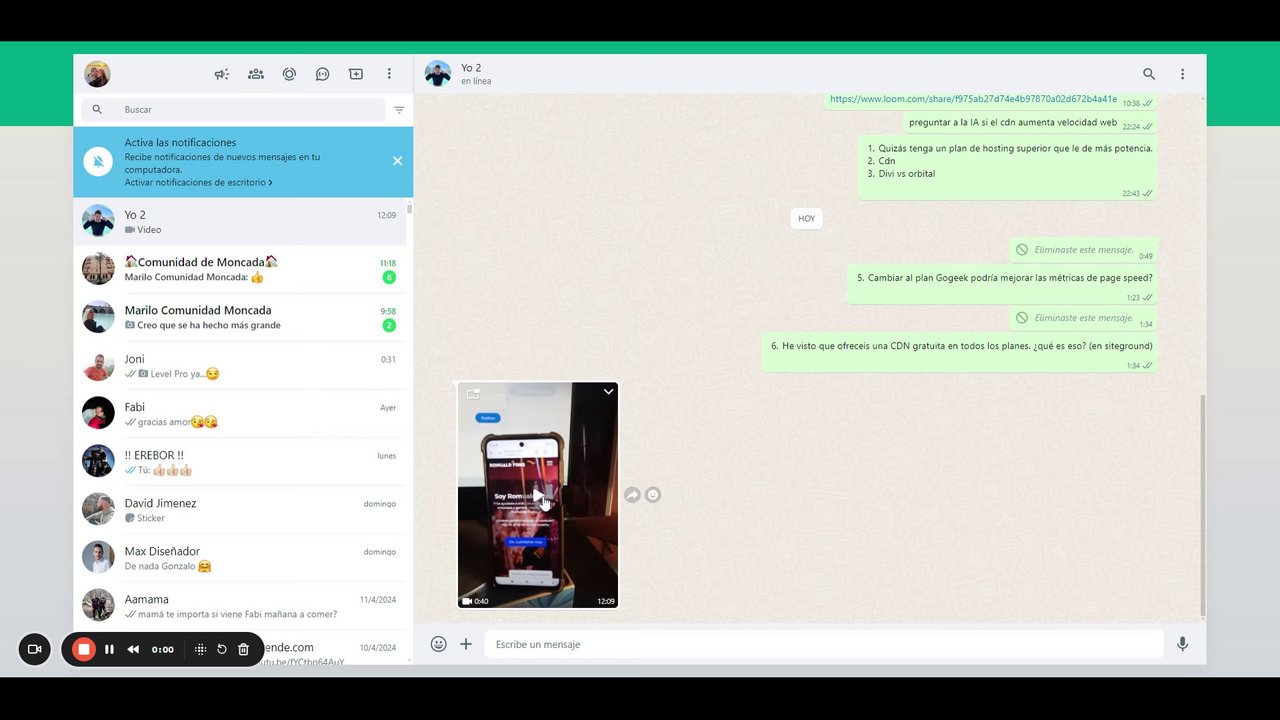The width and height of the screenshot is (1280, 720).
Task: Click the muted bell notification icon
Action: (x=98, y=161)
